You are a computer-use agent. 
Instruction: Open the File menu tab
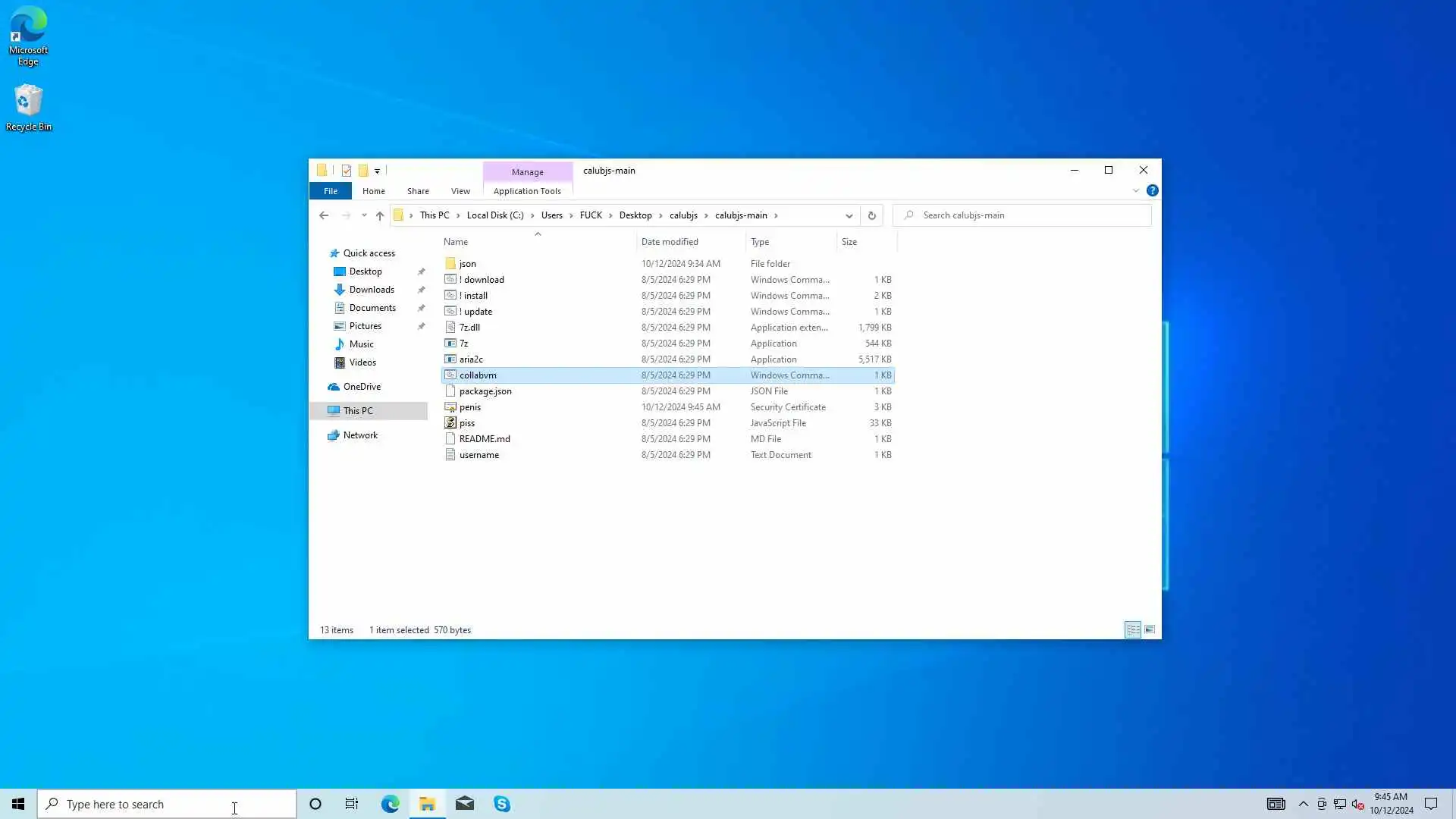331,191
